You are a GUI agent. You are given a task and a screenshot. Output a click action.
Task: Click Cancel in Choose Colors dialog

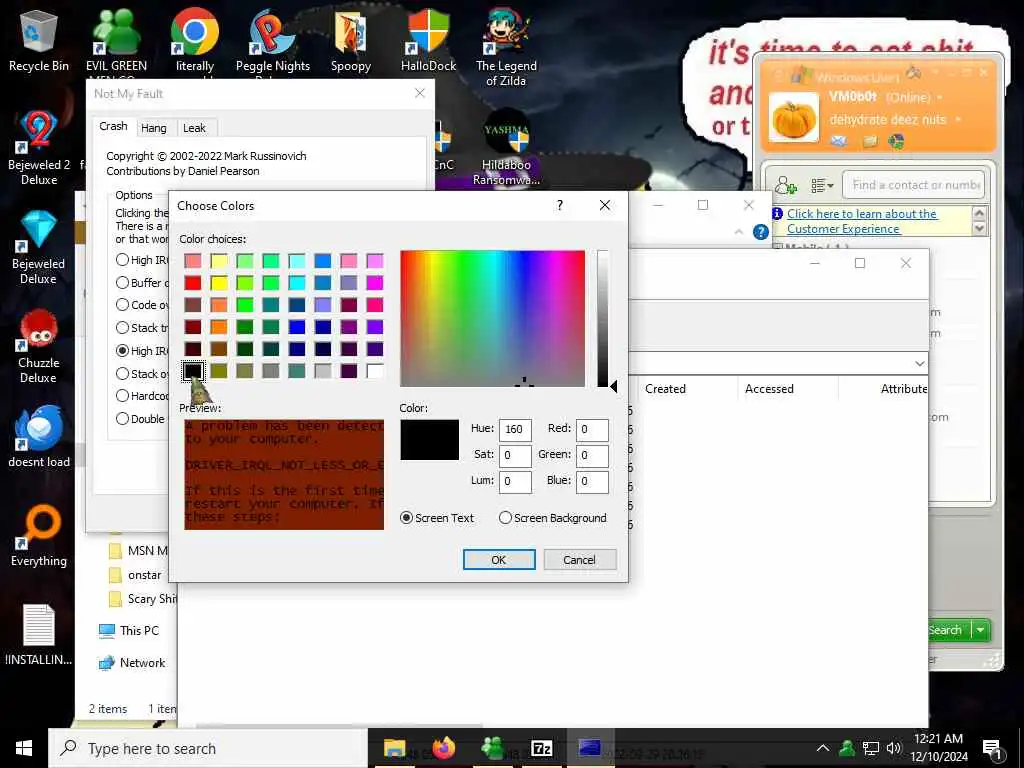pos(579,560)
